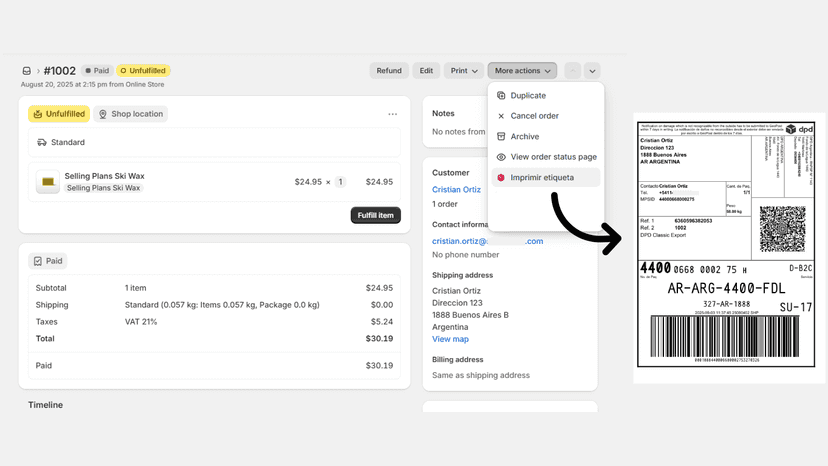Open the three-dots menu in fulfillment card
Image resolution: width=828 pixels, height=466 pixels.
392,114
